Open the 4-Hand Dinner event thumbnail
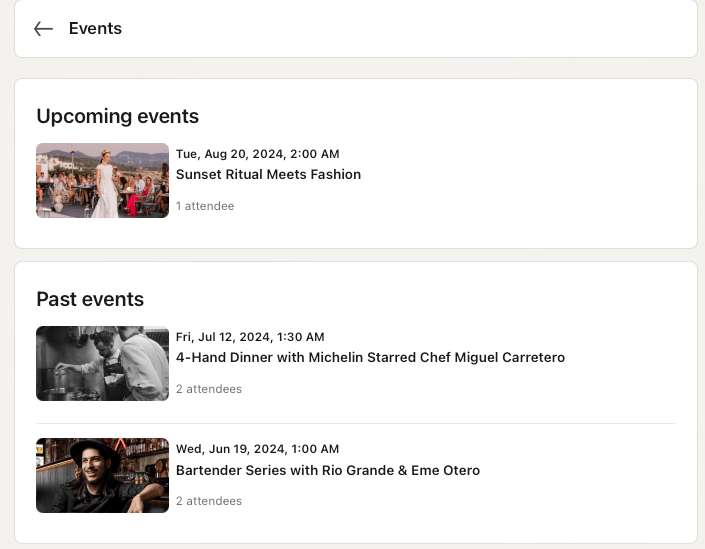 coord(103,363)
